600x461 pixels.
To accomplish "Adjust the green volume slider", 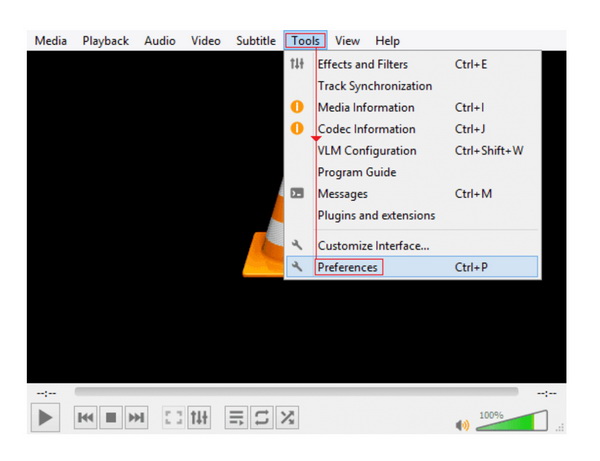I will tap(512, 421).
